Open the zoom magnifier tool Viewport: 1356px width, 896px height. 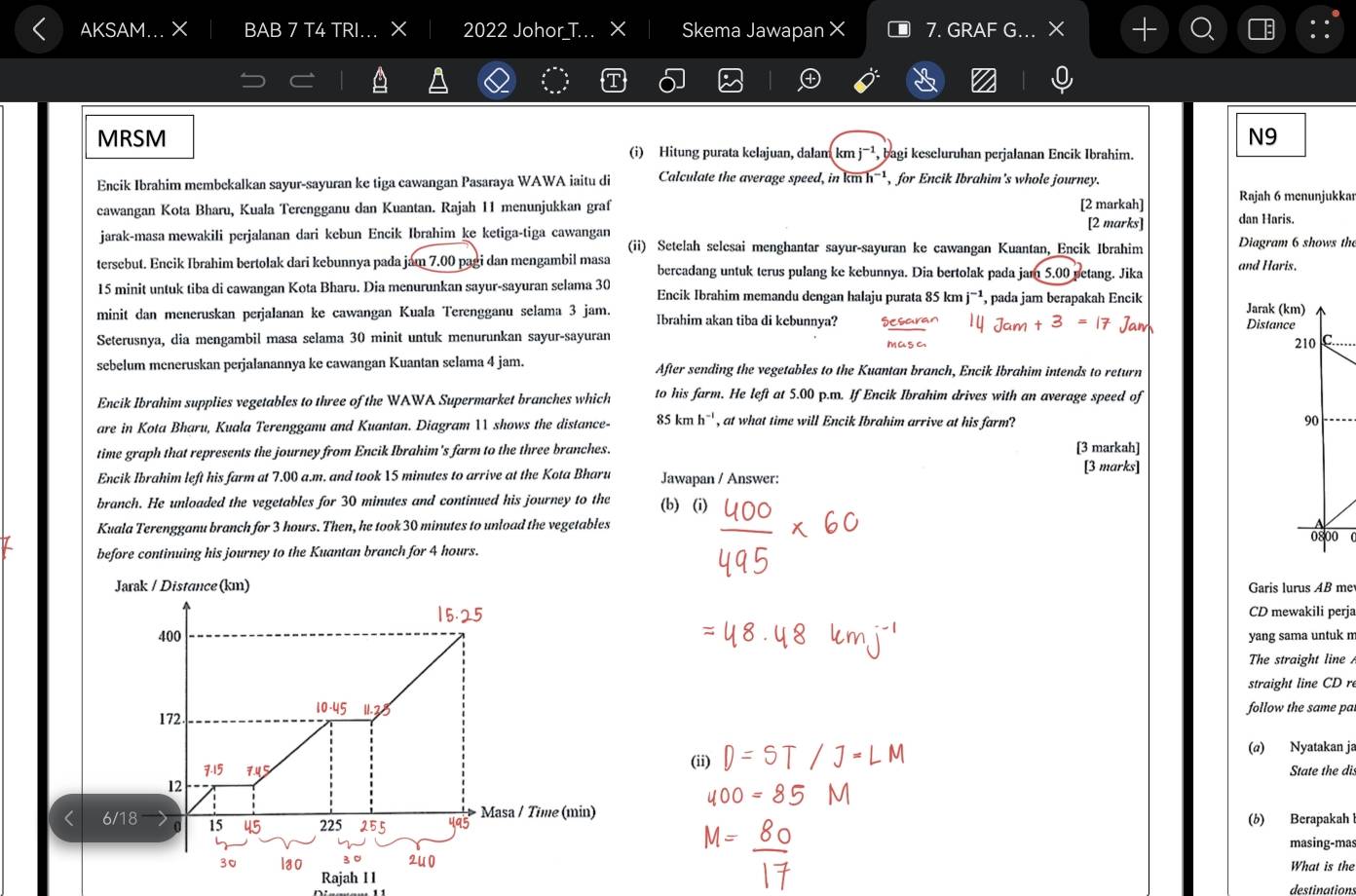(x=809, y=81)
